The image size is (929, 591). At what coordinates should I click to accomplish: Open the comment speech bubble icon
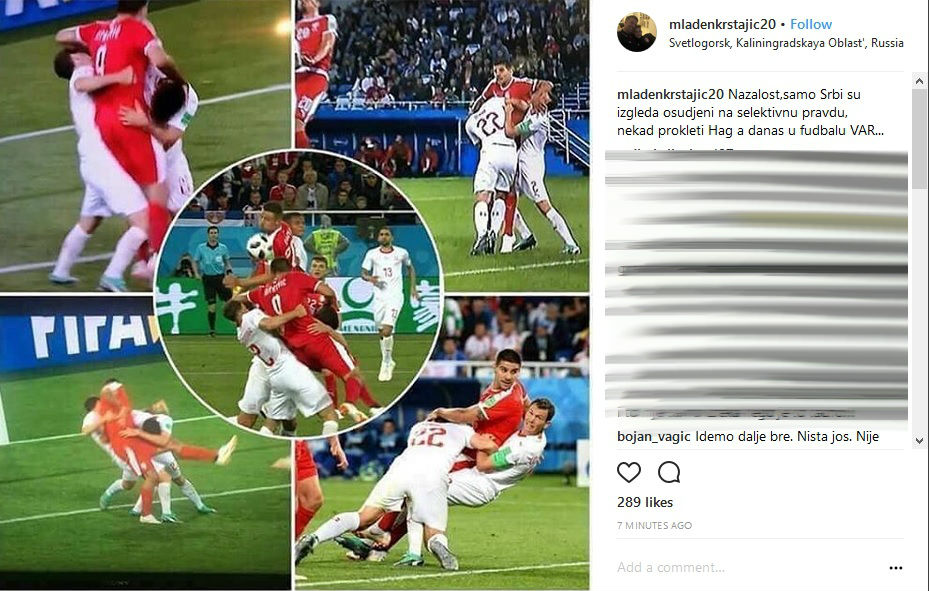(x=669, y=472)
